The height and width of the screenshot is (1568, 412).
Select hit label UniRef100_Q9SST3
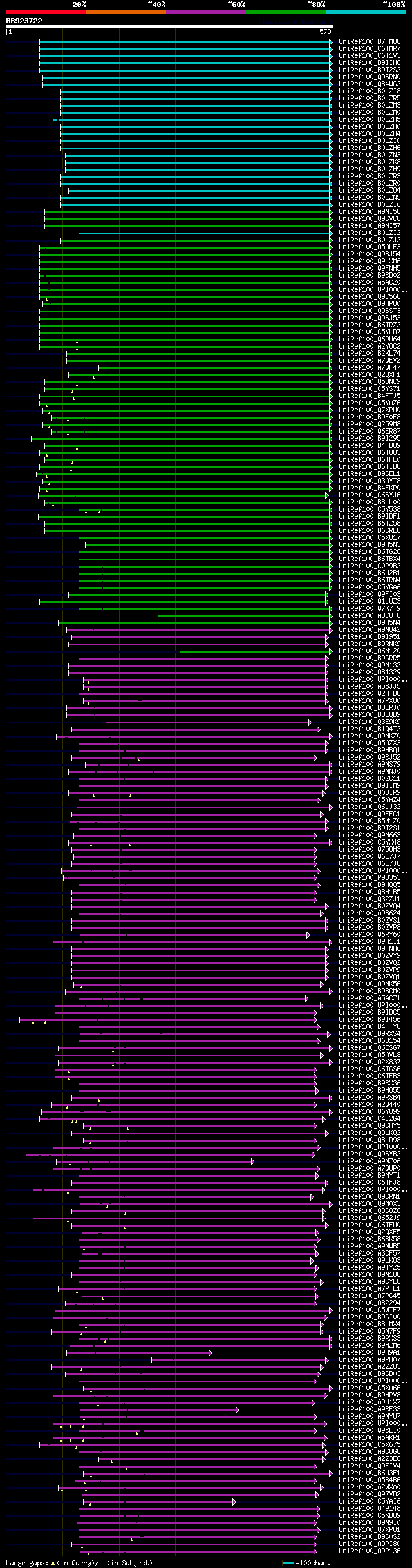[x=370, y=311]
